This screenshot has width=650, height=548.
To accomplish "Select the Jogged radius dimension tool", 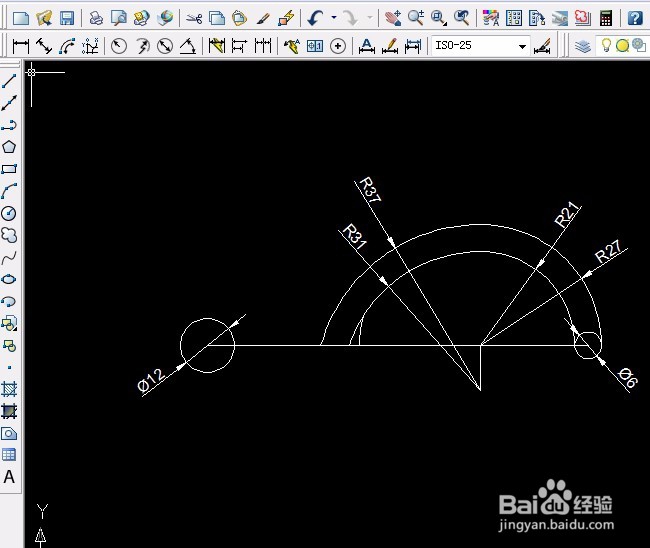I will pos(142,46).
